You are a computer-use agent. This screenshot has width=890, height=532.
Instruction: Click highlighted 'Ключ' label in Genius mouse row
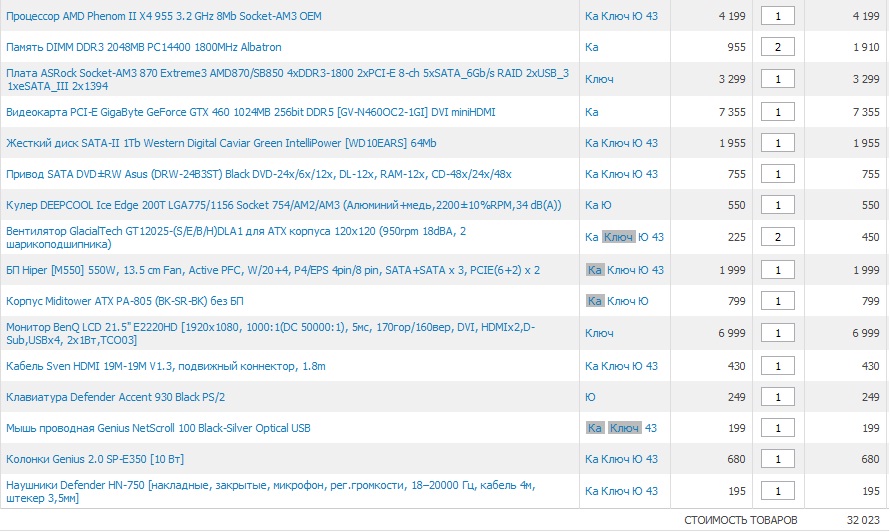click(624, 428)
